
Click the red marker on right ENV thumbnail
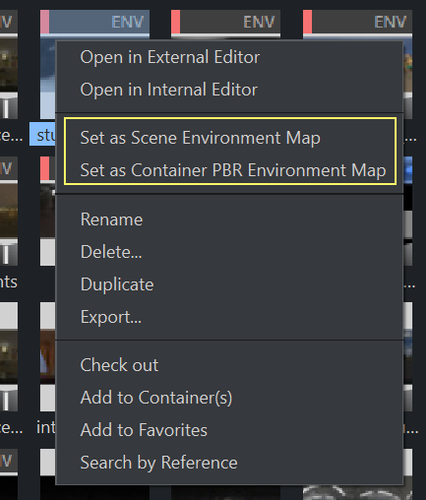307,22
